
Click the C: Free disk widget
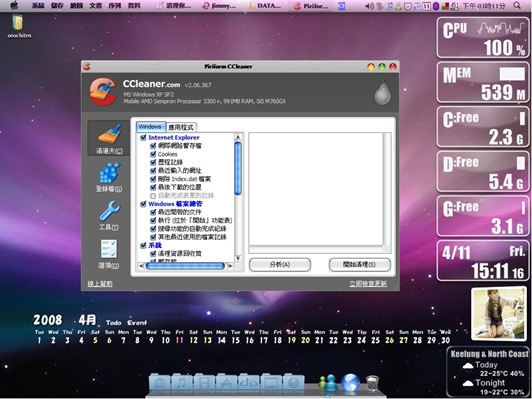click(x=483, y=127)
